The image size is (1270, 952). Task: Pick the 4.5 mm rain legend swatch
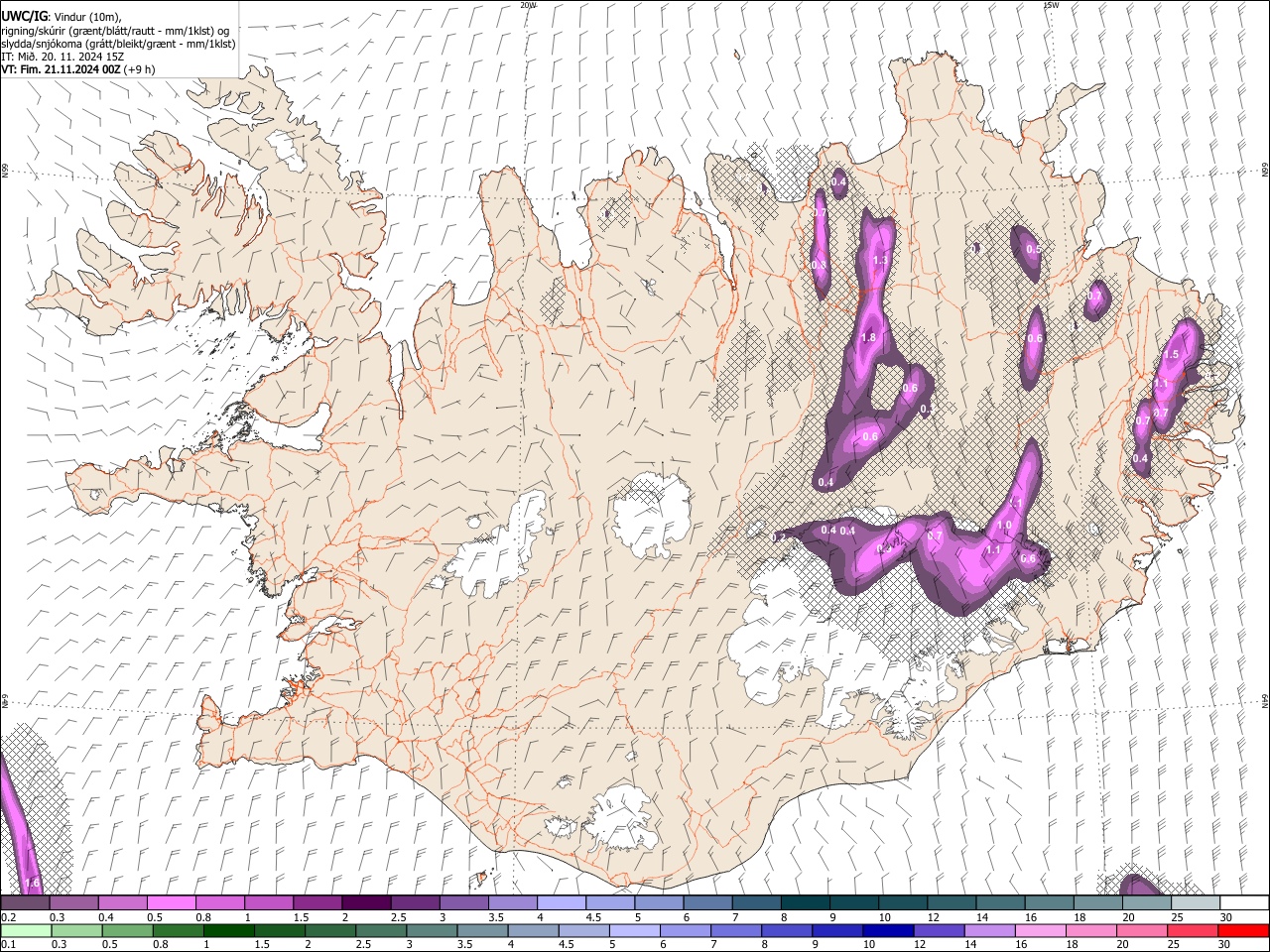point(584,931)
